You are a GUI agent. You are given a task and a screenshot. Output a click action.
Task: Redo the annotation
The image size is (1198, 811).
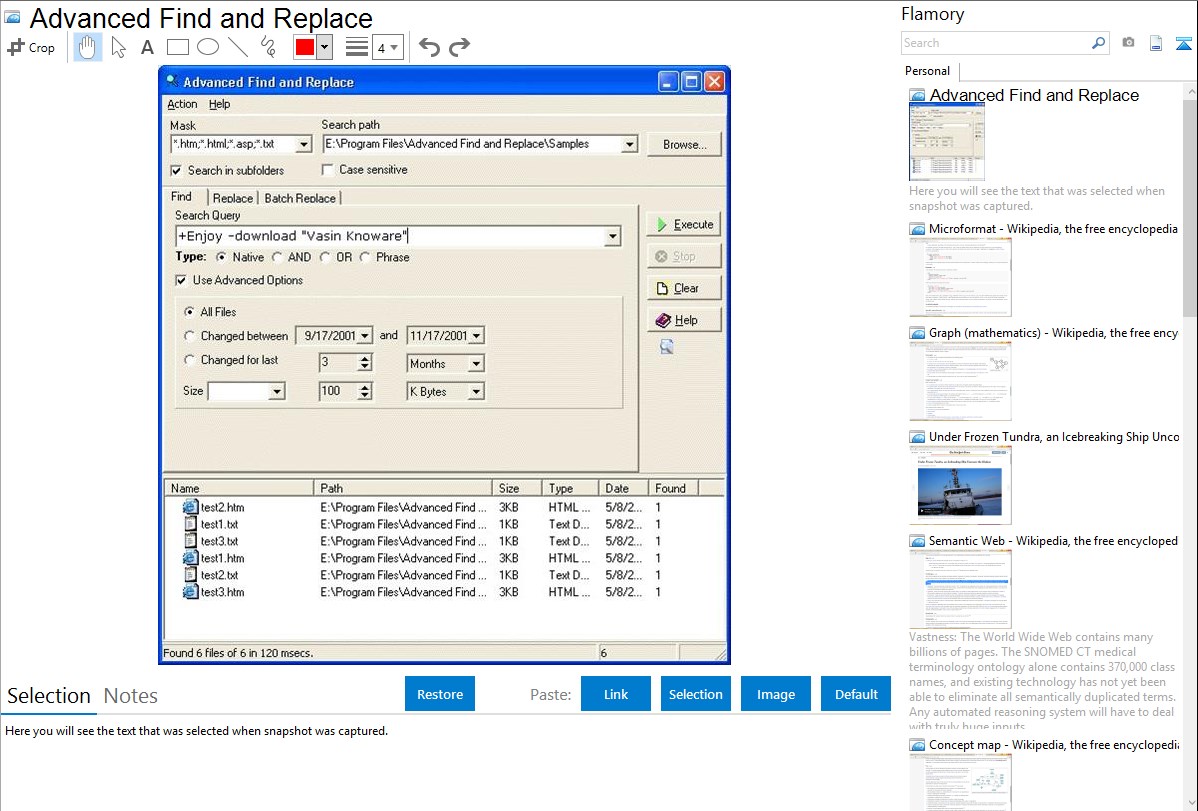[459, 47]
